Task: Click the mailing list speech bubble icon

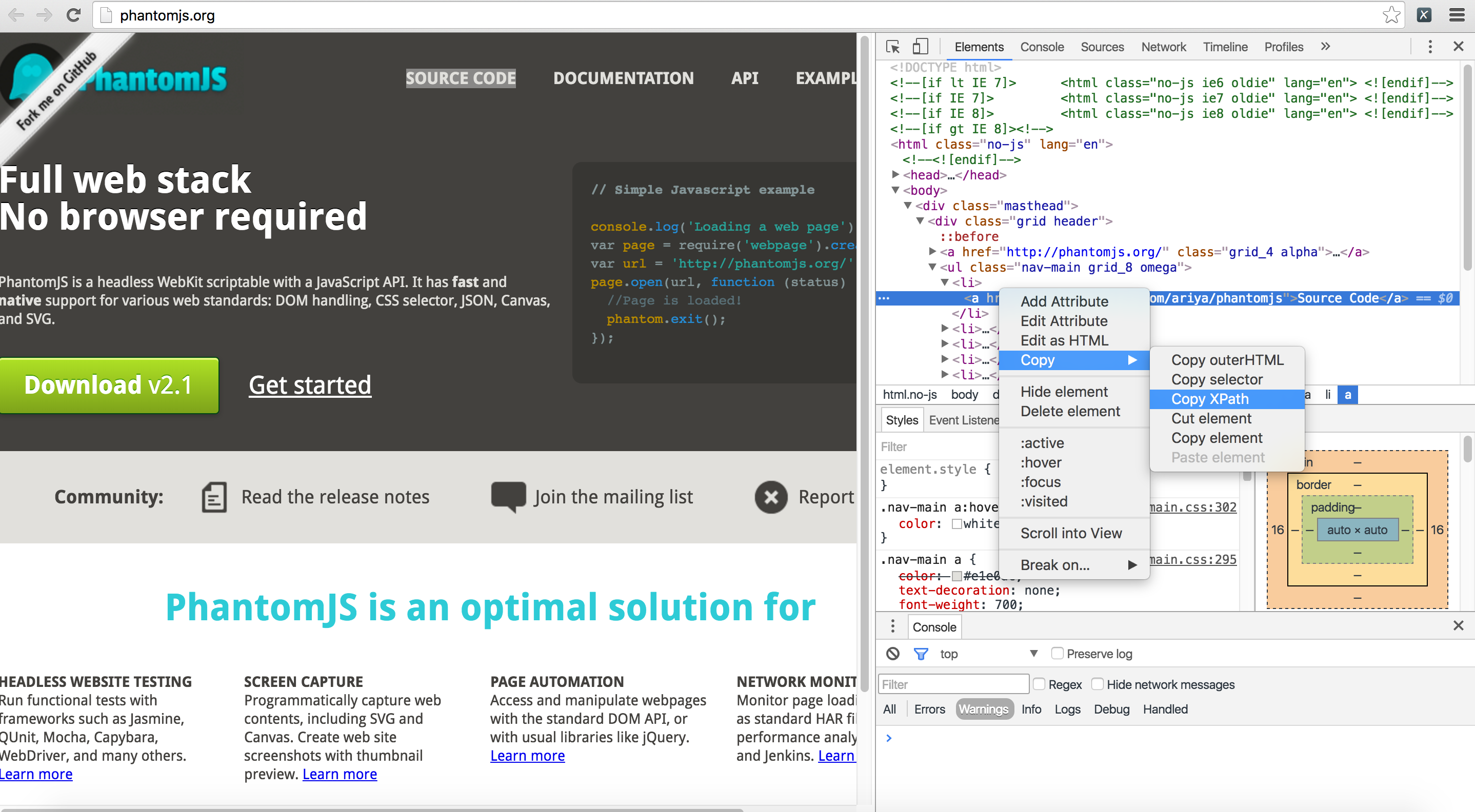Action: point(508,497)
